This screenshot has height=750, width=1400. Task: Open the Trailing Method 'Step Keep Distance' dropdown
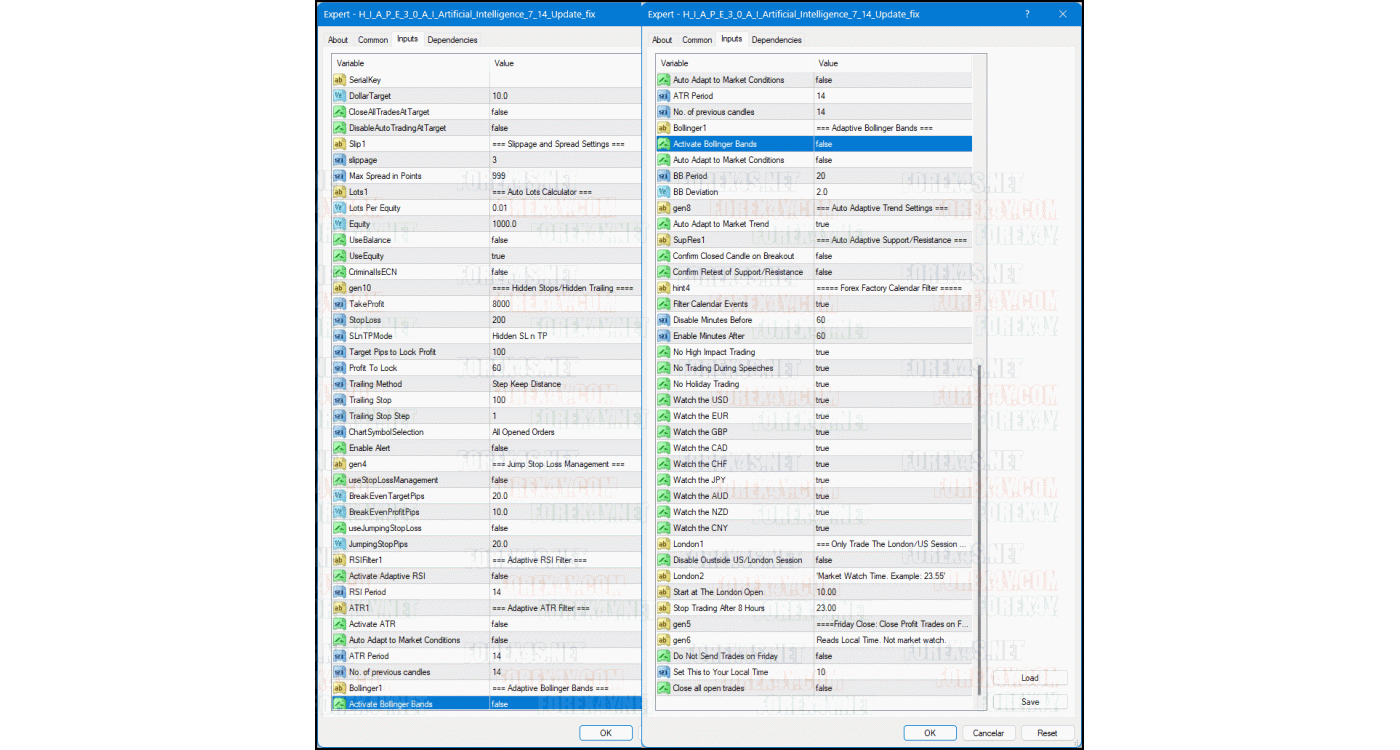[560, 384]
